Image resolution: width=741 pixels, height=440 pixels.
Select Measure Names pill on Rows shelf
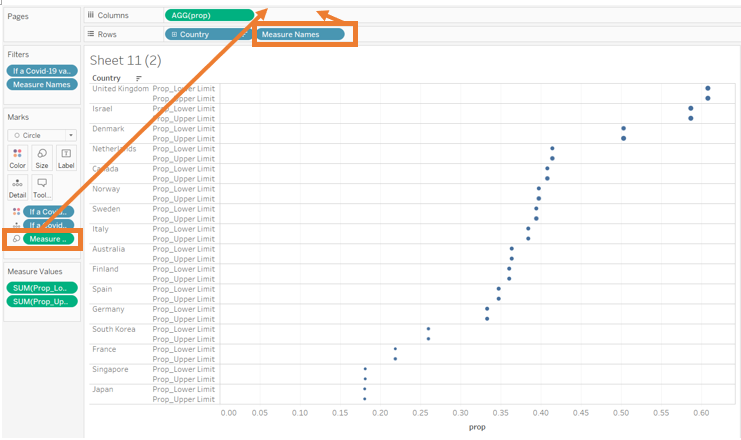301,35
